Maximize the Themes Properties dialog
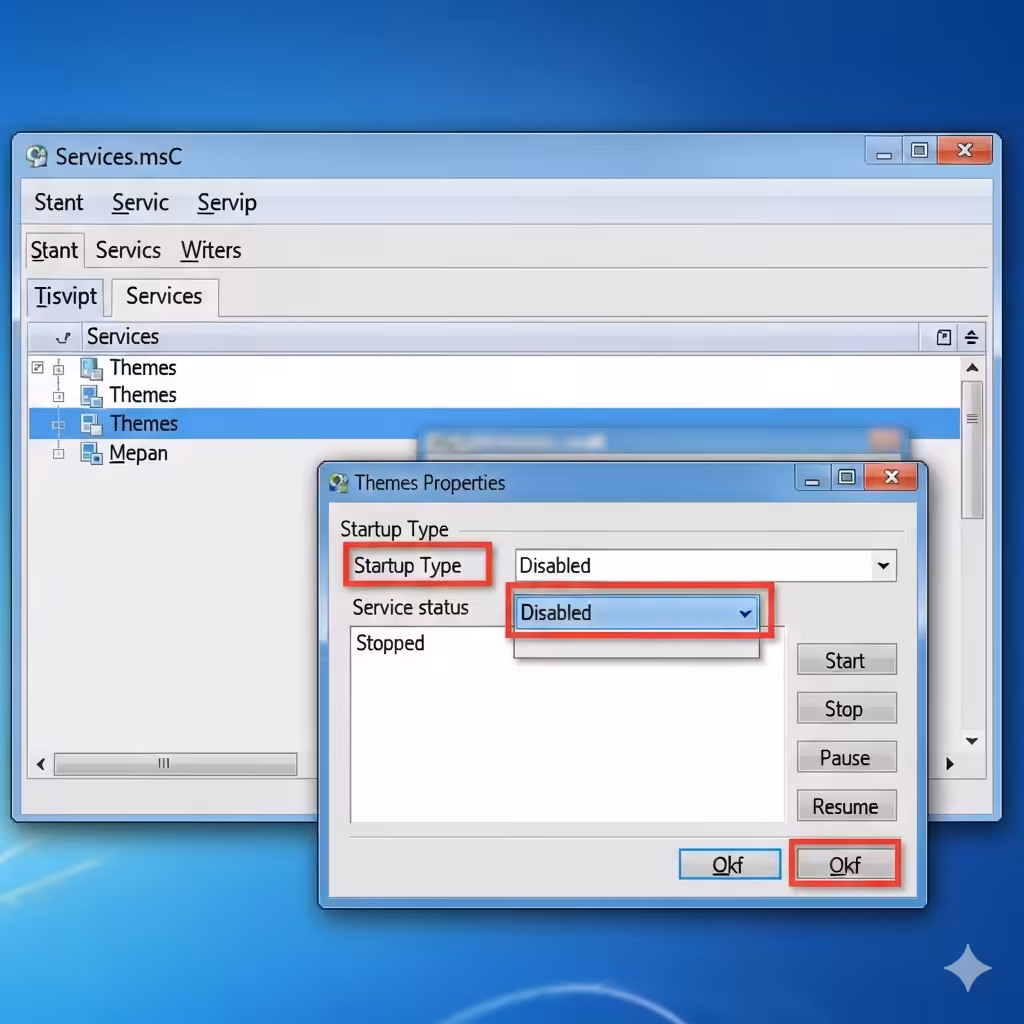Screen dimensions: 1024x1024 (847, 477)
